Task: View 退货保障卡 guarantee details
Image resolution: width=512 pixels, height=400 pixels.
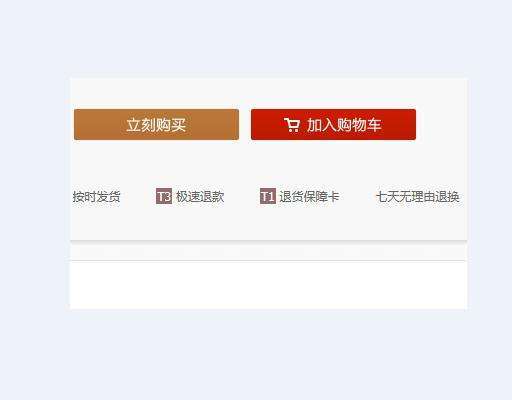Action: [x=309, y=197]
